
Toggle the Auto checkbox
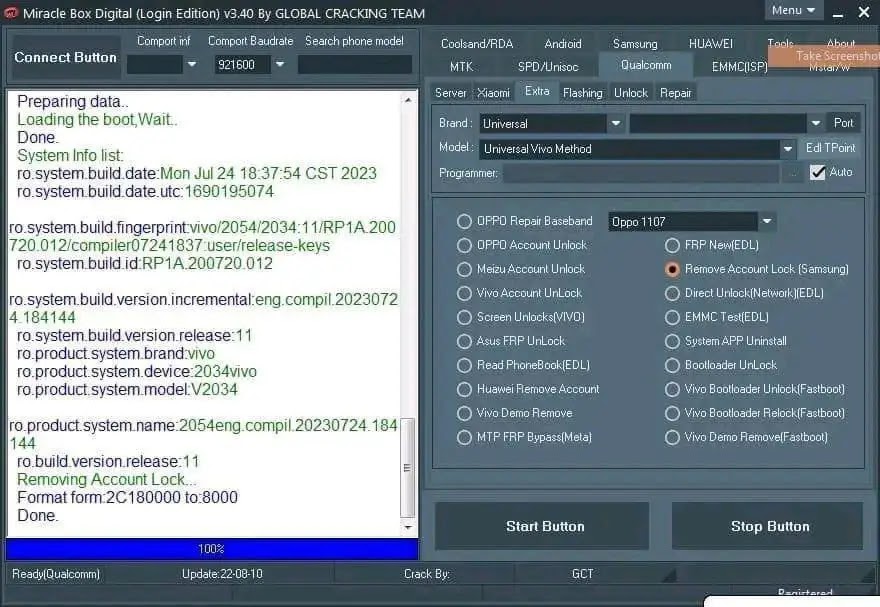[818, 172]
